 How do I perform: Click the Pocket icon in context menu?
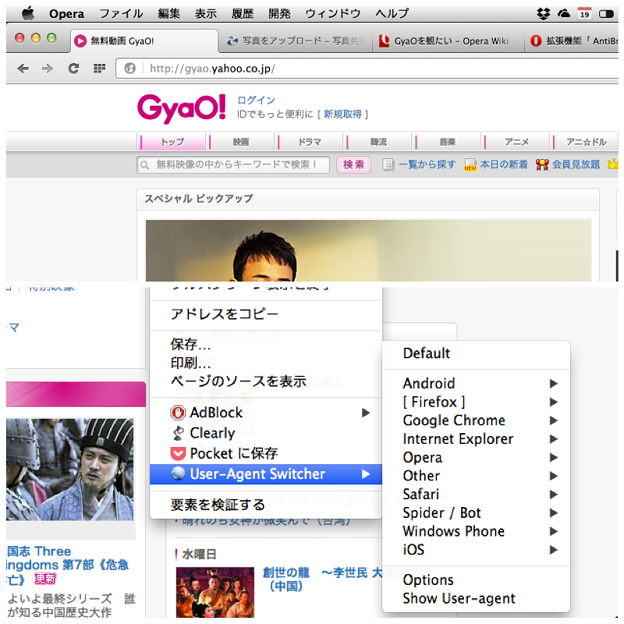(178, 453)
